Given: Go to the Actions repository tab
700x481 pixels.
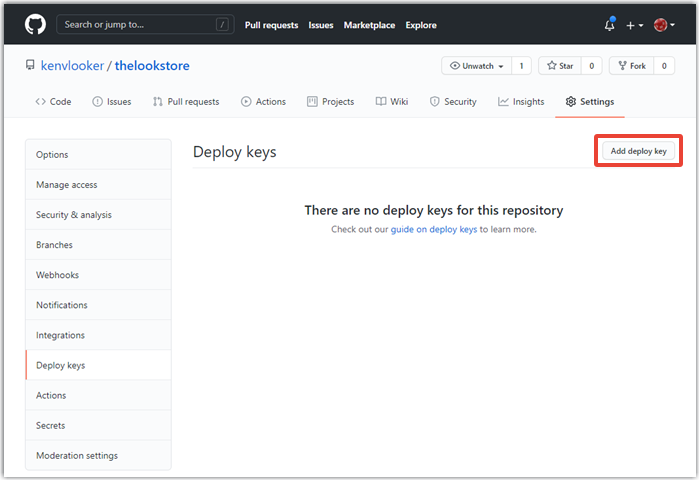Looking at the screenshot, I should pyautogui.click(x=263, y=102).
